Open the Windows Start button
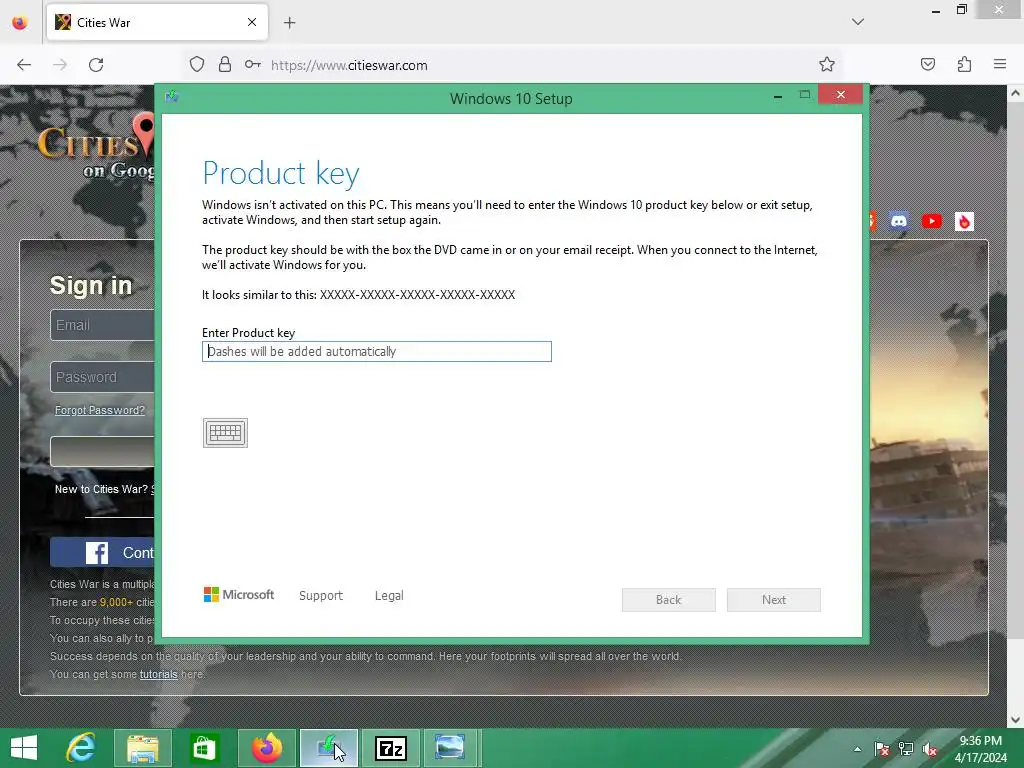The height and width of the screenshot is (768, 1024). tap(24, 748)
